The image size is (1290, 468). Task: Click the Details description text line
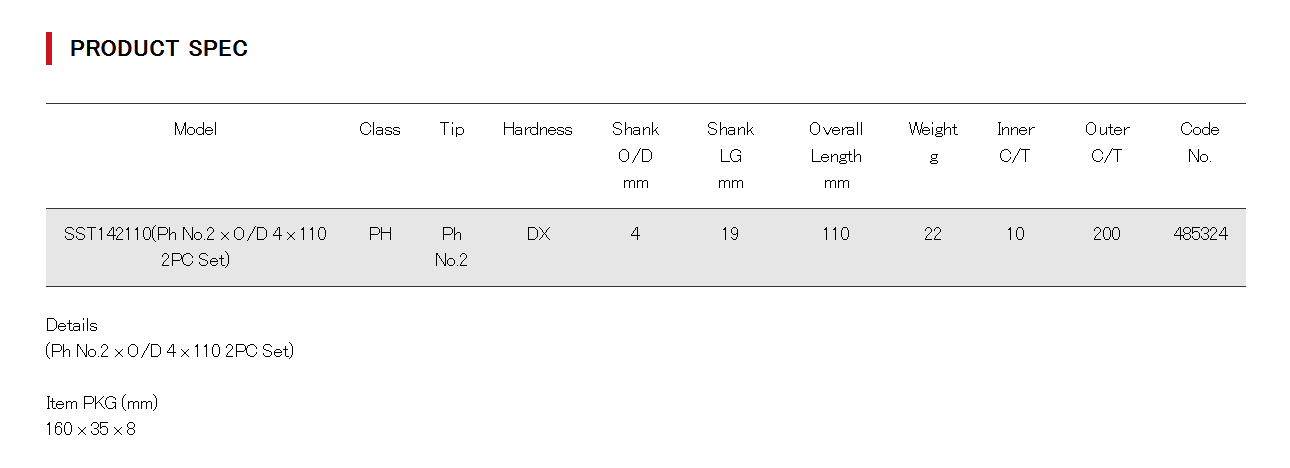click(x=170, y=351)
